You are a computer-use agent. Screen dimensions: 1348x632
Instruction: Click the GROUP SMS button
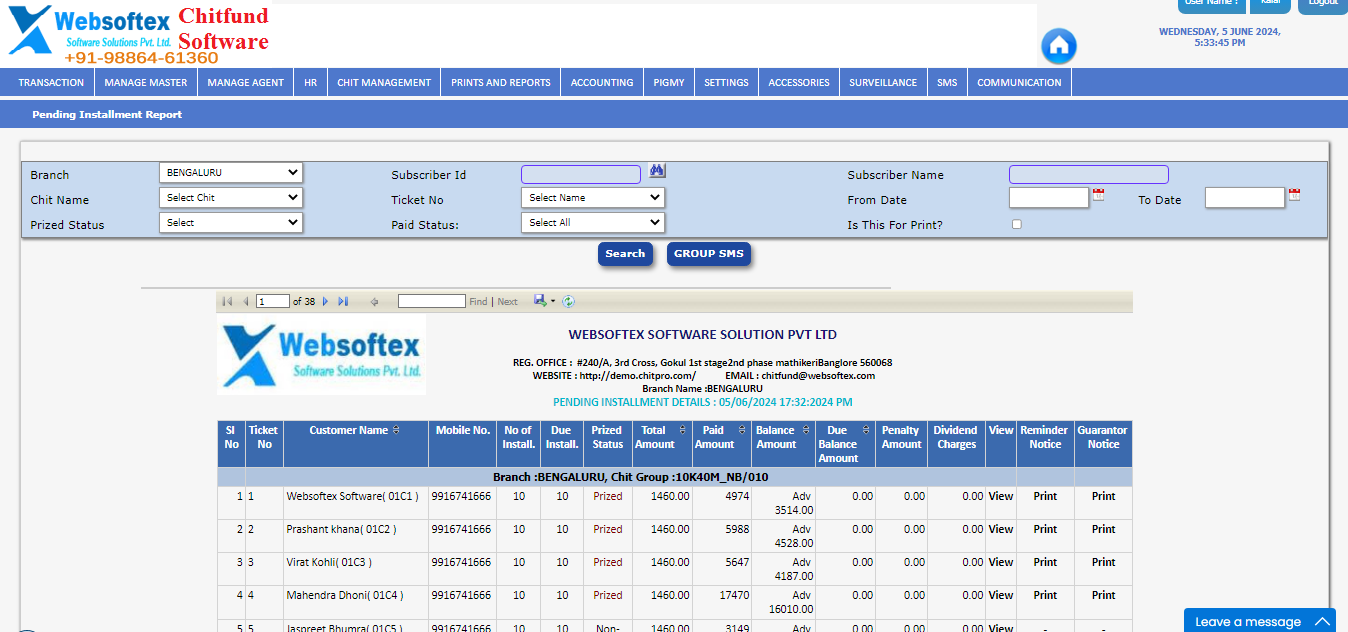click(709, 254)
